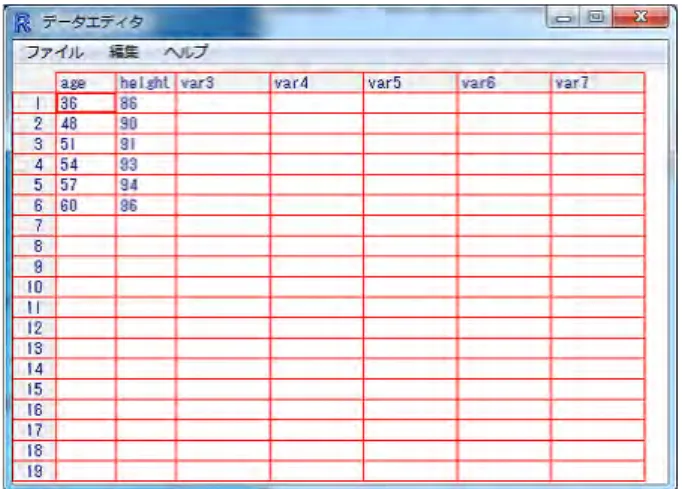Image resolution: width=682 pixels, height=489 pixels.
Task: Select age cell containing 51
Action: coord(86,144)
